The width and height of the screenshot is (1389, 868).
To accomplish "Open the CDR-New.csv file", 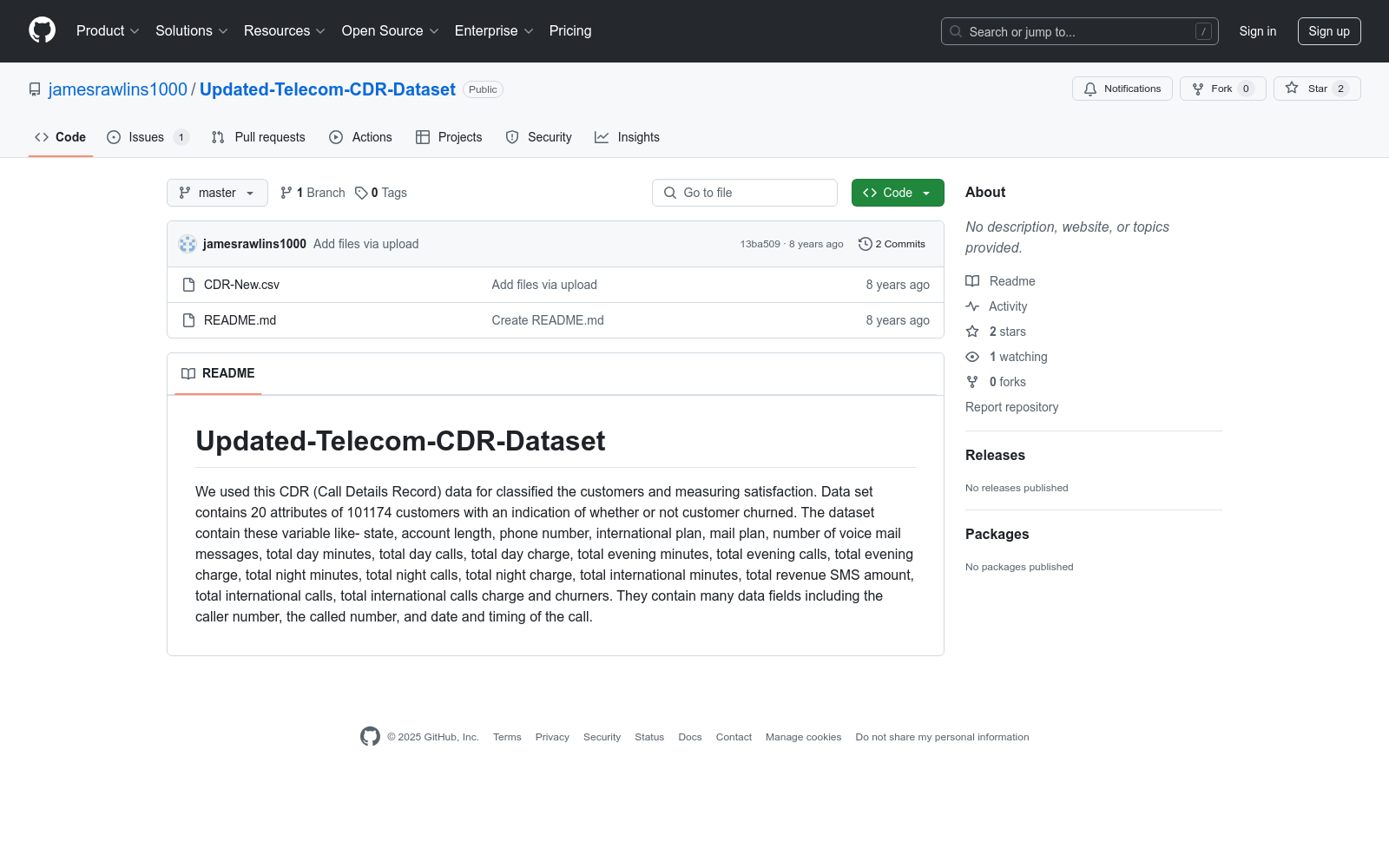I will point(241,285).
